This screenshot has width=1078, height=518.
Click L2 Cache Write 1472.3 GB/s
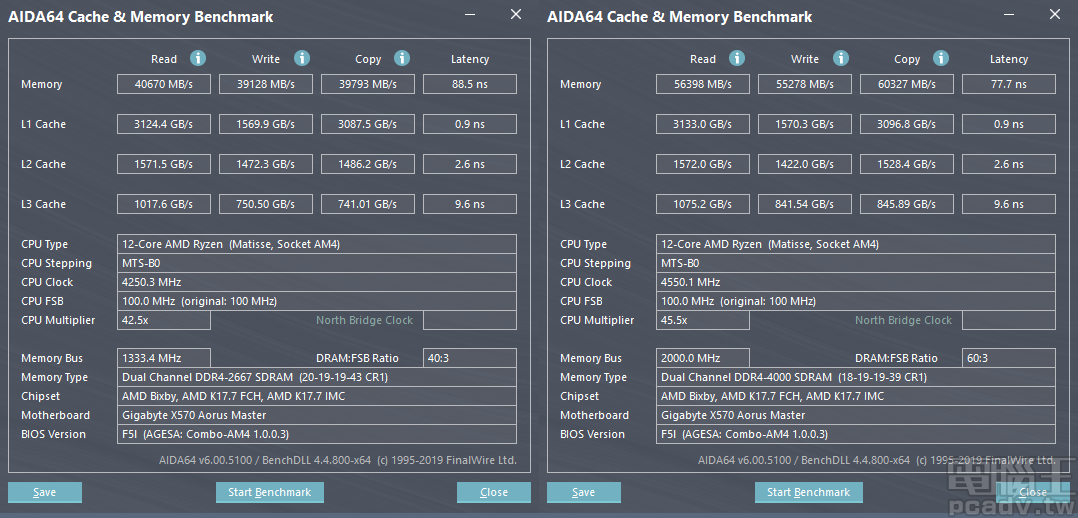(x=265, y=164)
